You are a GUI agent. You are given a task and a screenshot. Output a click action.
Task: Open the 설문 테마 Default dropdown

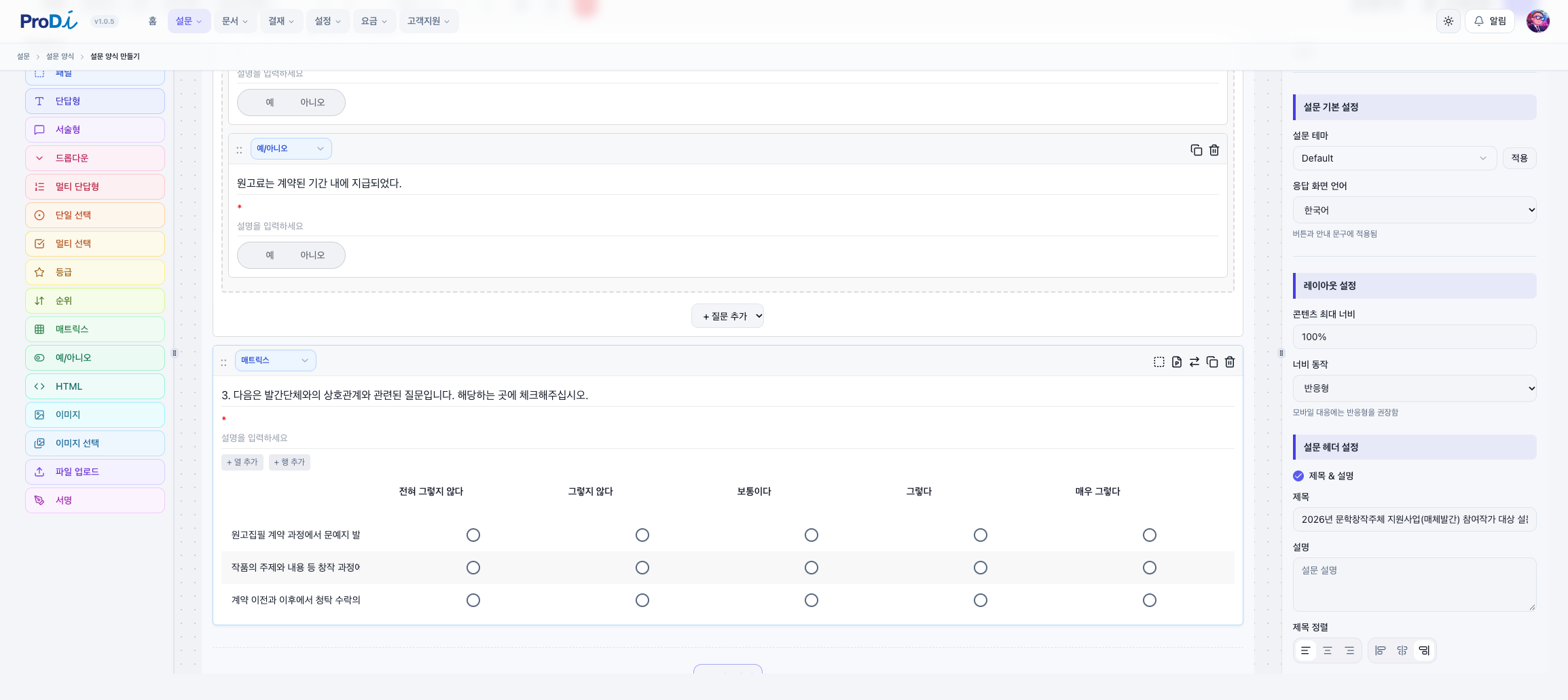1394,158
